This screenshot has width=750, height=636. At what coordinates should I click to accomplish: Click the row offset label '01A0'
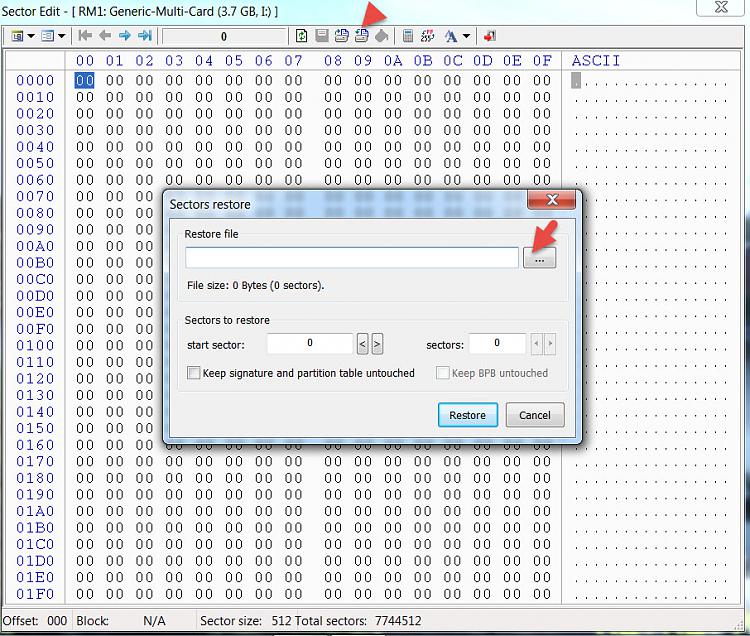click(x=35, y=511)
